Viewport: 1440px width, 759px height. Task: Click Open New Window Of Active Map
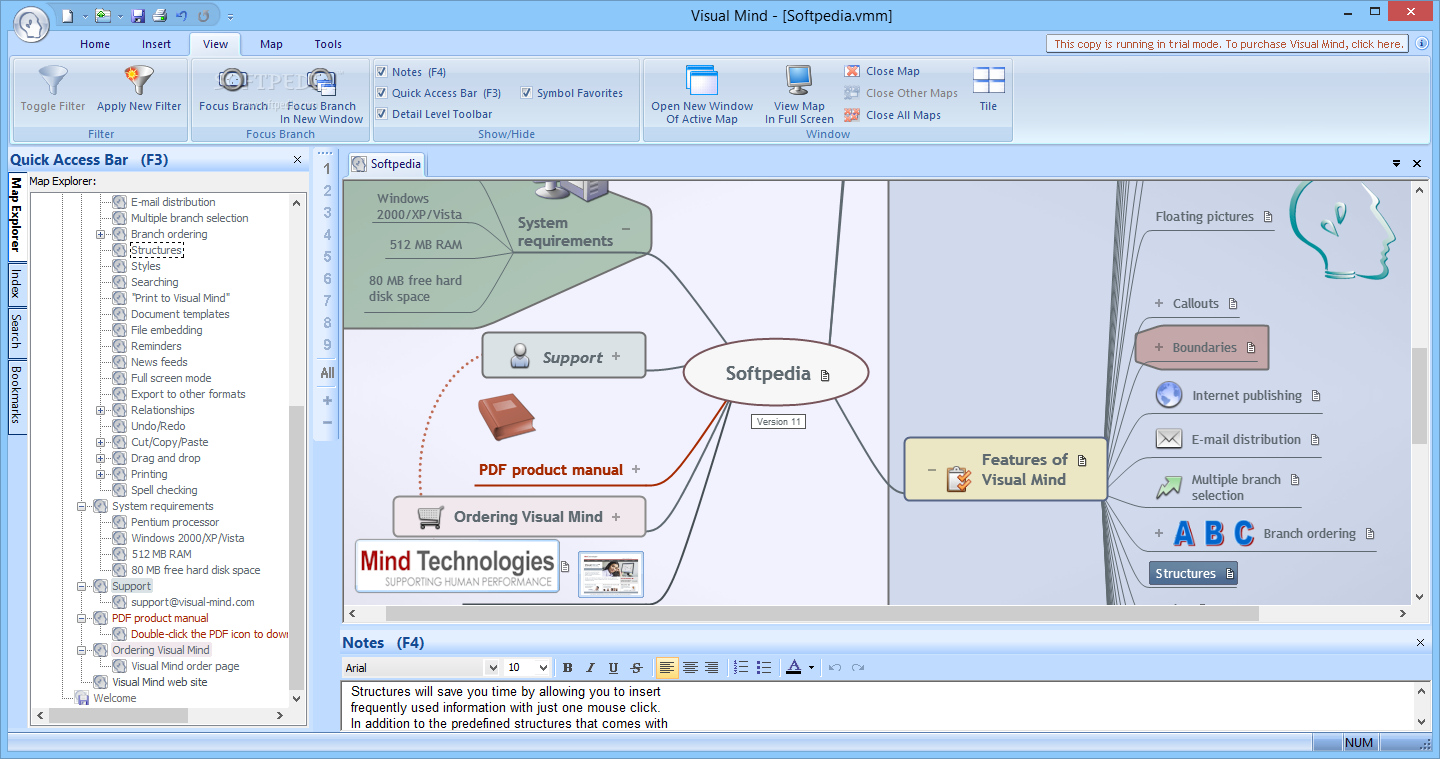tap(702, 95)
